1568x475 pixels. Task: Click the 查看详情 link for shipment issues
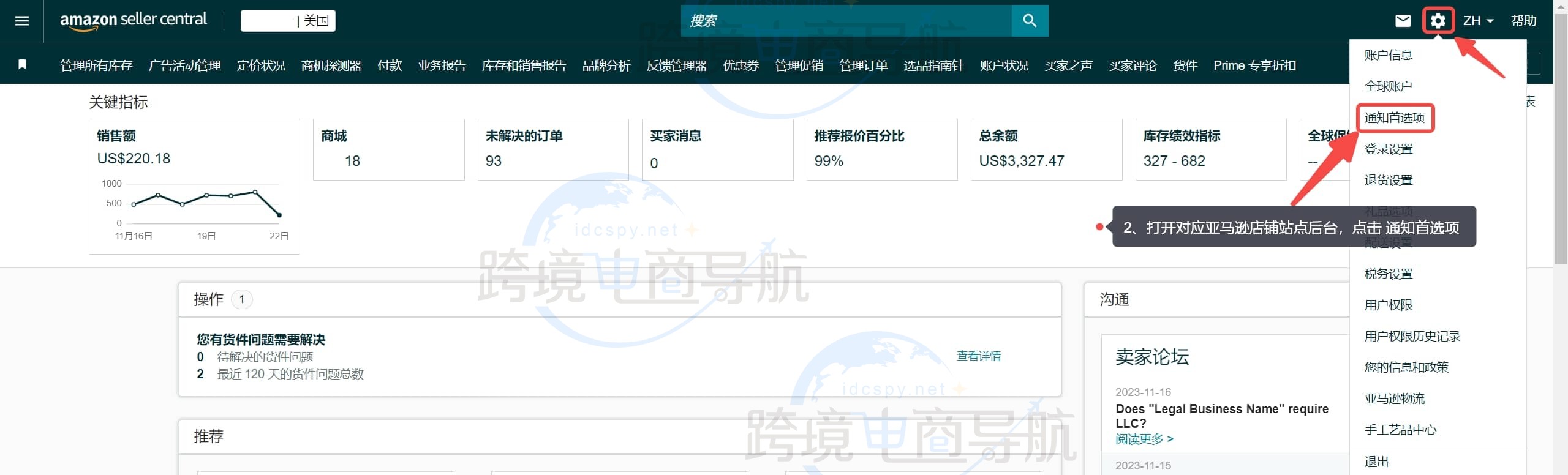[x=978, y=356]
